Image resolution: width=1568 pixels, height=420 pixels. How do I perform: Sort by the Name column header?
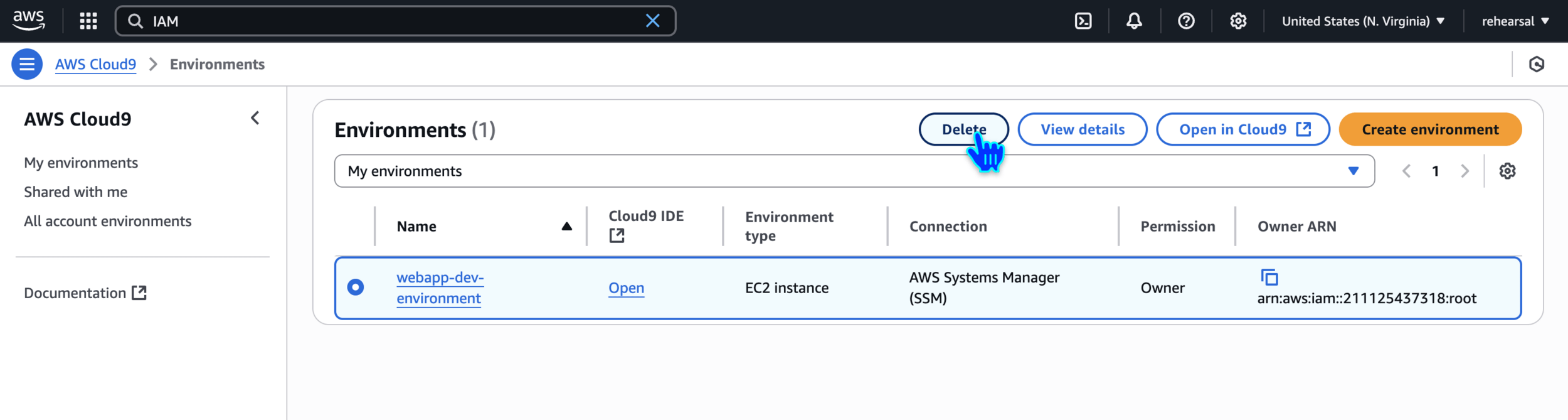(416, 226)
